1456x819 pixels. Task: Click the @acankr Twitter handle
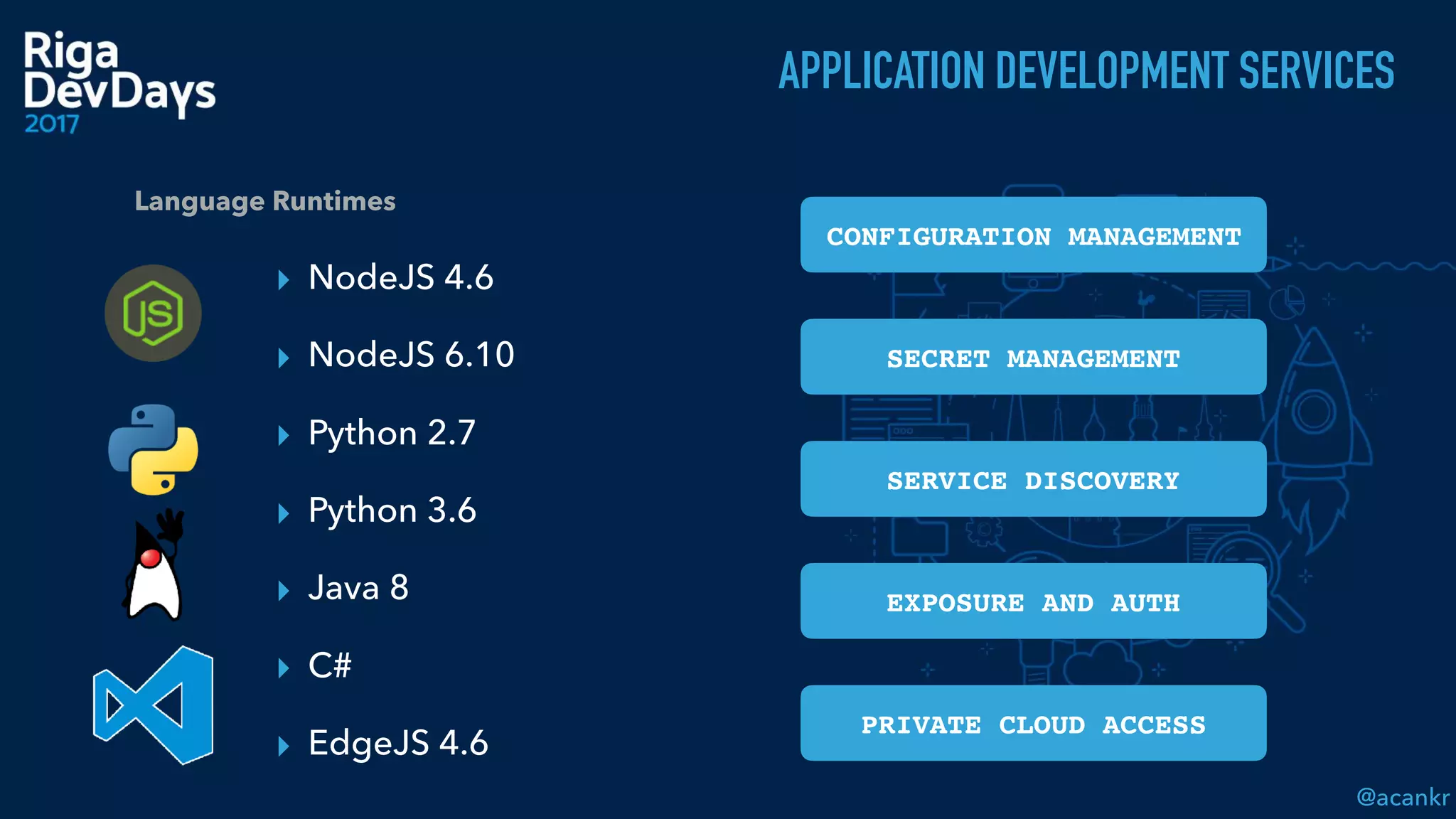pyautogui.click(x=1402, y=797)
